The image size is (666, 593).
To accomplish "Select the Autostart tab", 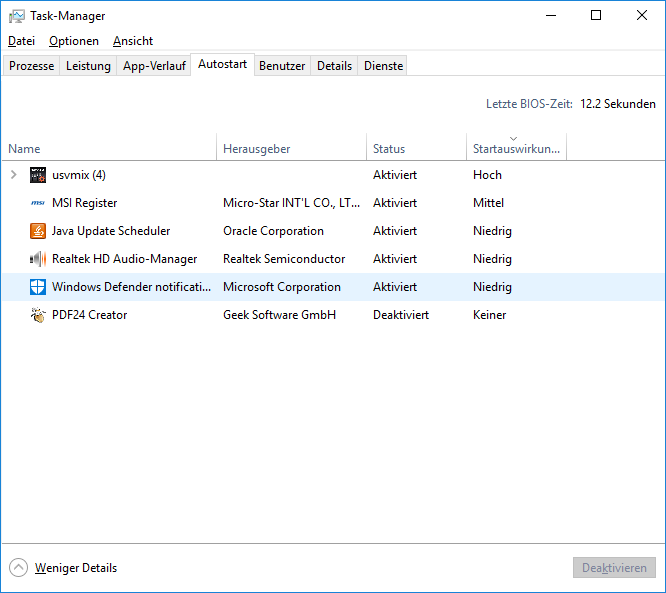I will tap(223, 65).
